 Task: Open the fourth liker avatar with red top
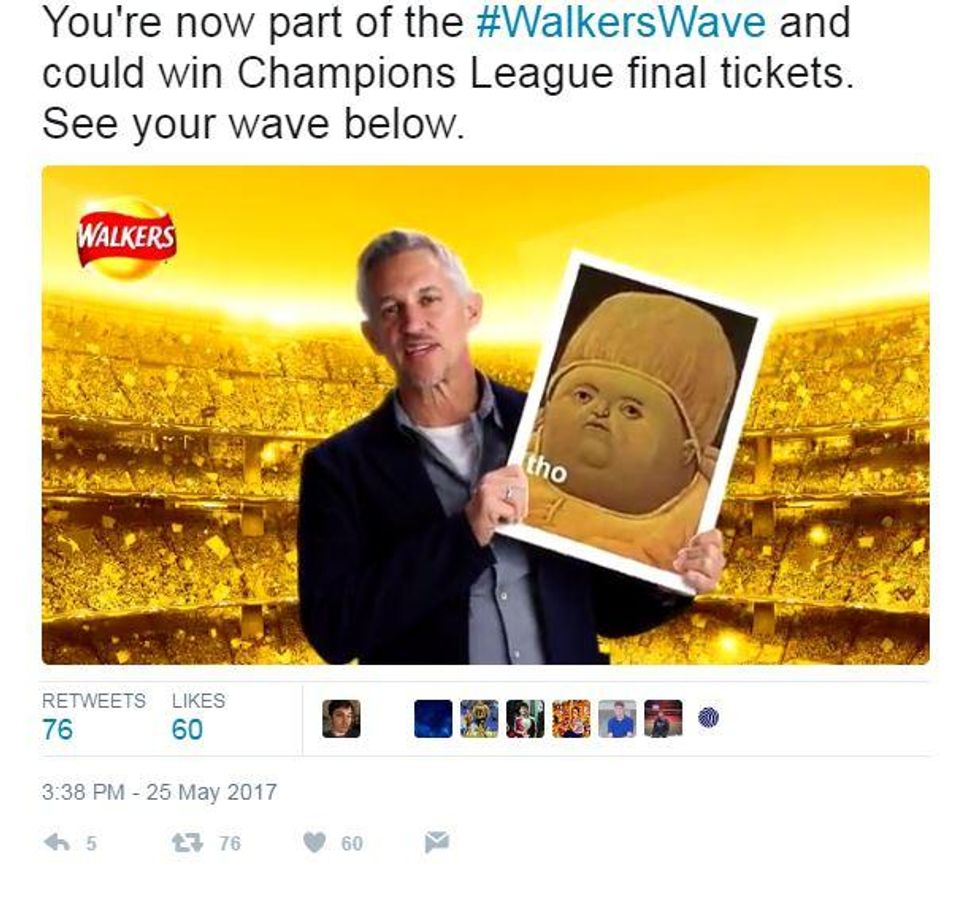point(525,719)
